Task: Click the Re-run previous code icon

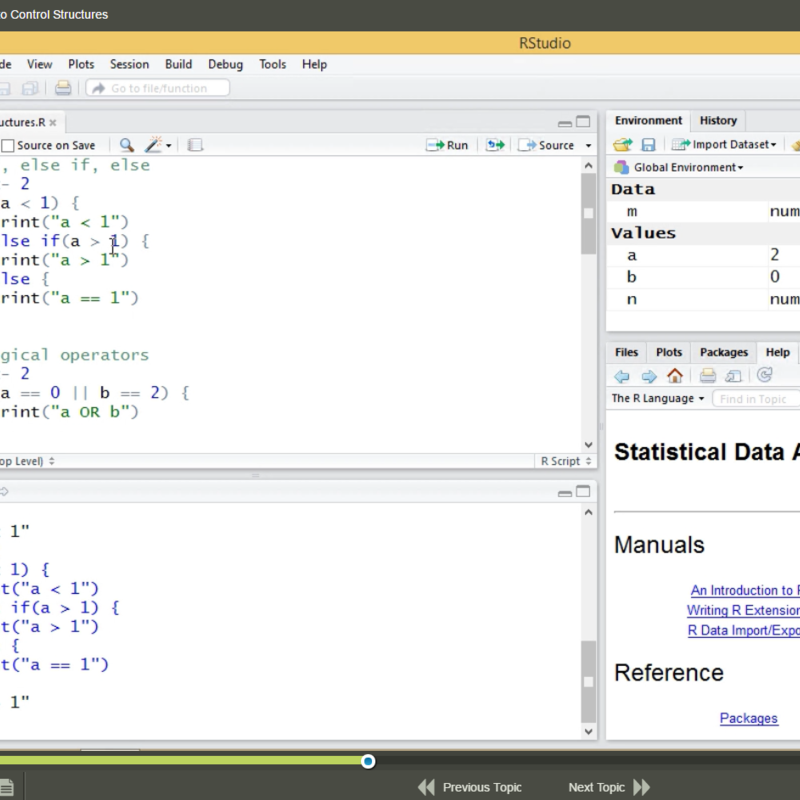Action: (x=494, y=145)
